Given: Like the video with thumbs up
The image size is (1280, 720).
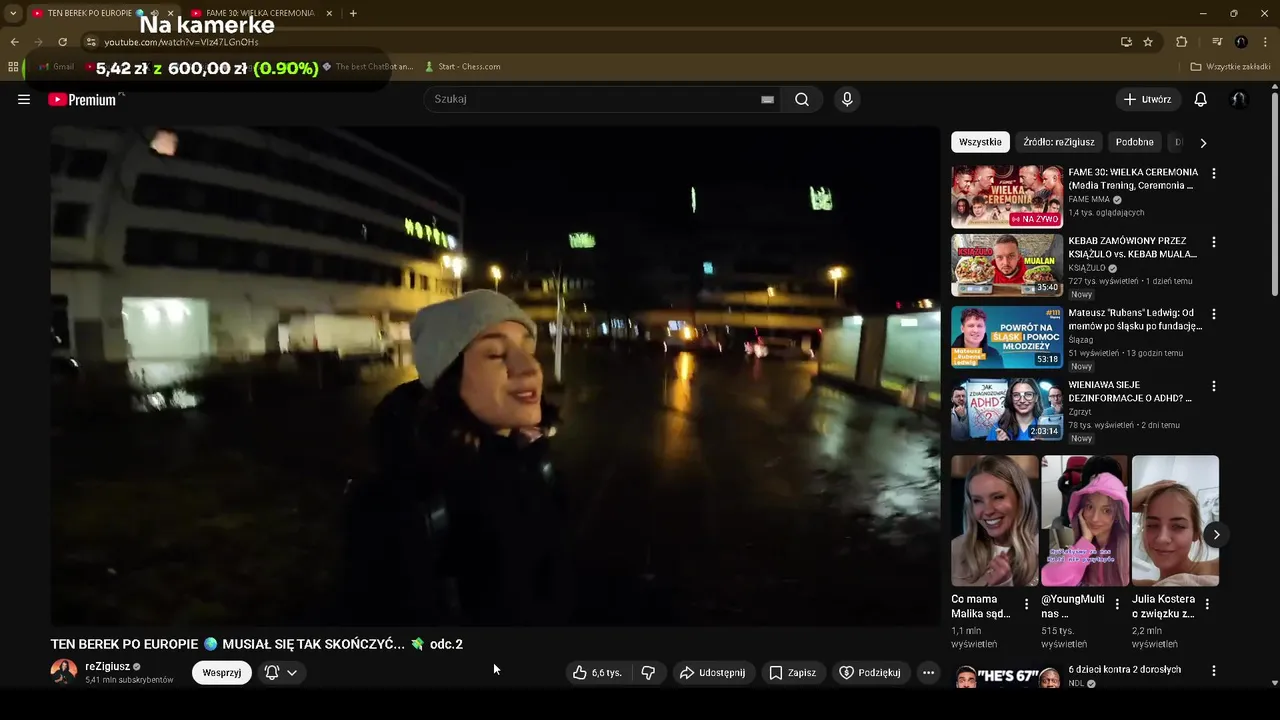Looking at the screenshot, I should click(597, 673).
